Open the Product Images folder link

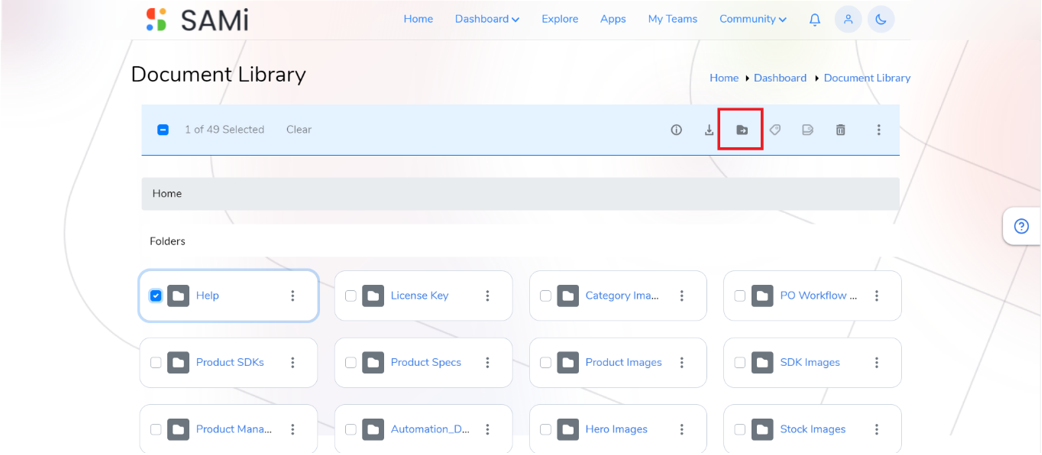tap(623, 363)
